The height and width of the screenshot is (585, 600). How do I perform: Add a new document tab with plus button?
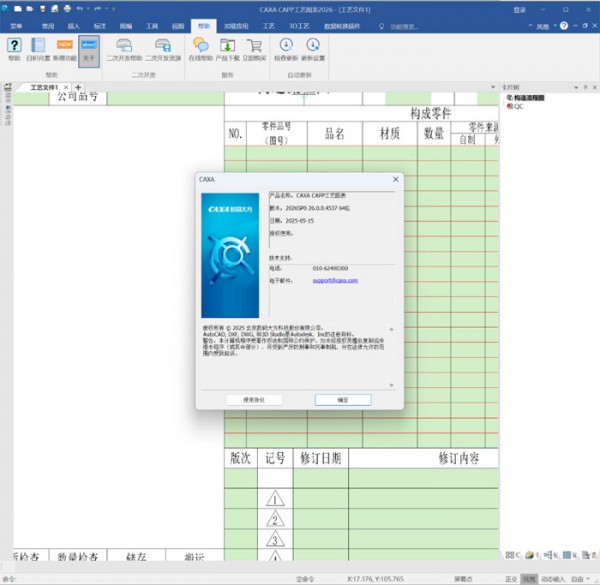tap(78, 87)
